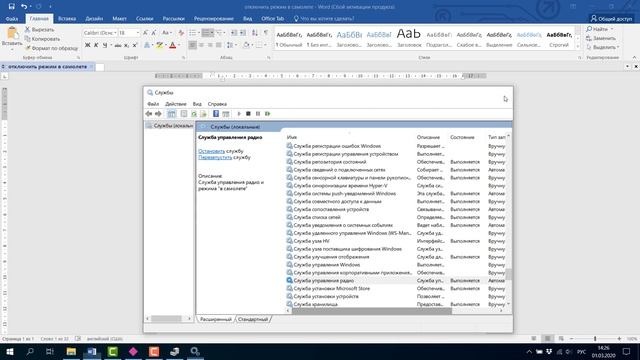Click the tell-me search box
Screen dimensions: 640x360
point(324,18)
